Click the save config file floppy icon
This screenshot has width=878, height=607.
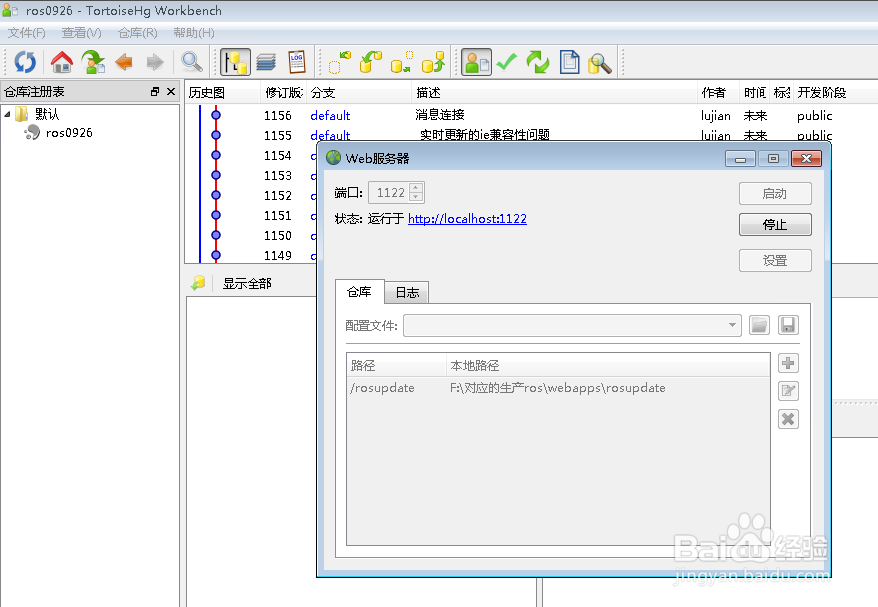[x=788, y=325]
